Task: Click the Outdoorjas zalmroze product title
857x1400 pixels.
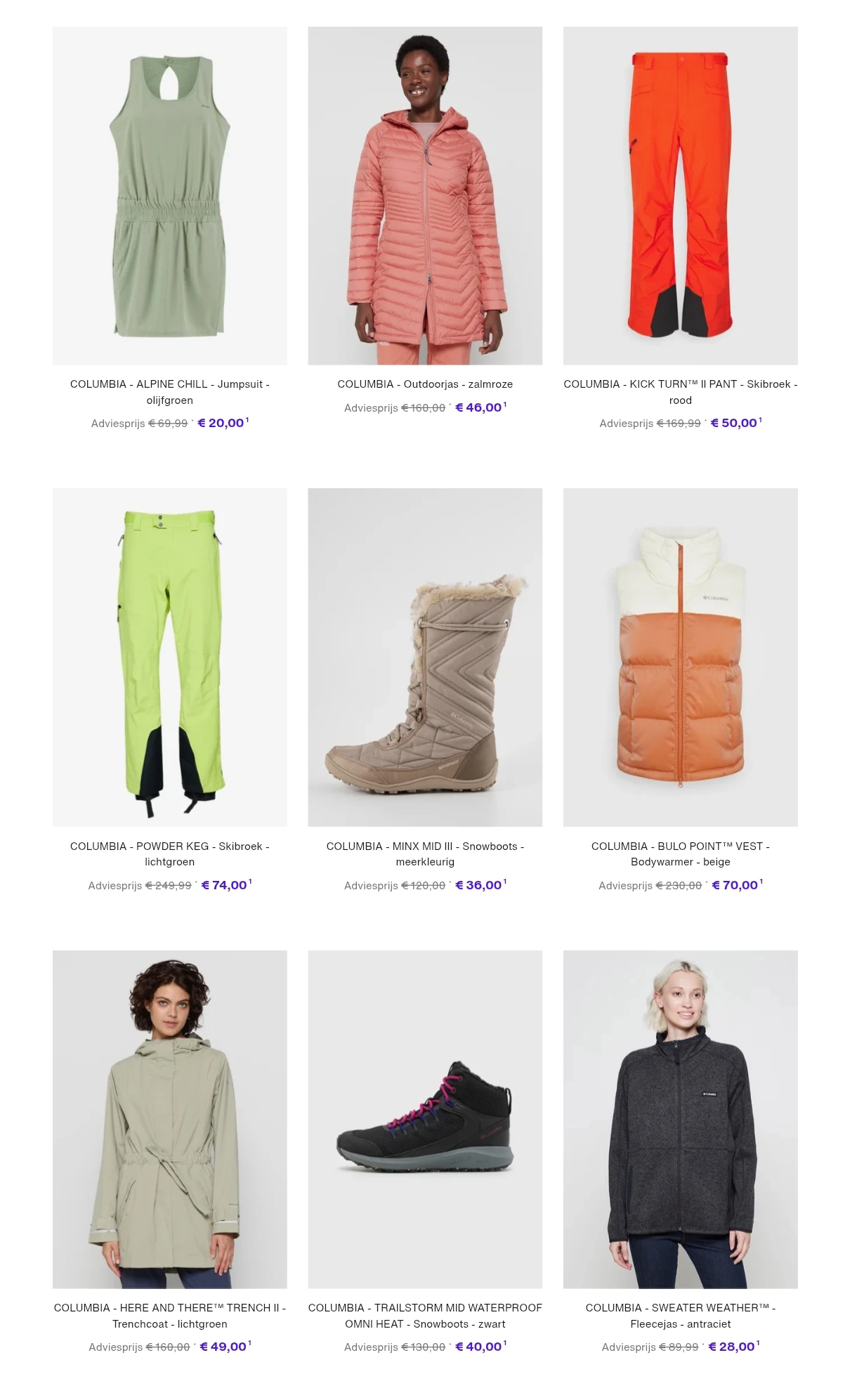Action: pos(425,384)
